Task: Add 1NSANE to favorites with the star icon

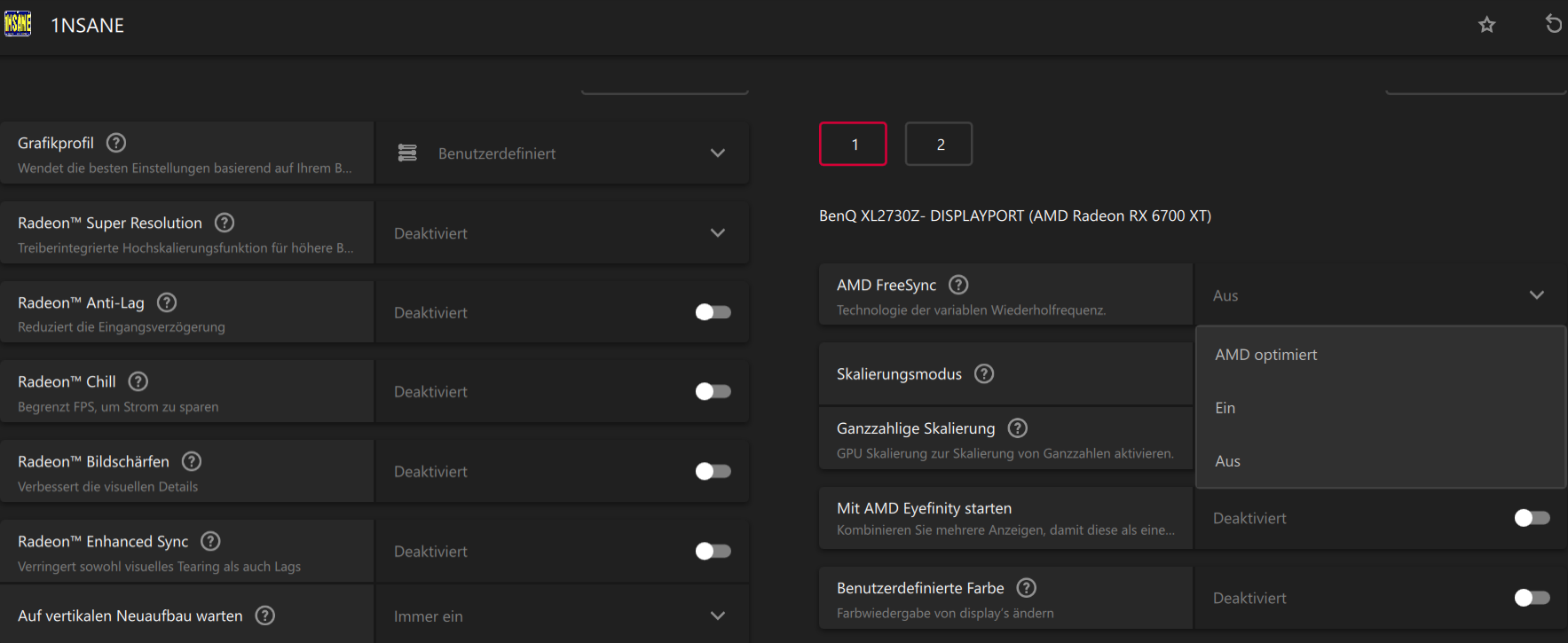Action: pyautogui.click(x=1487, y=25)
